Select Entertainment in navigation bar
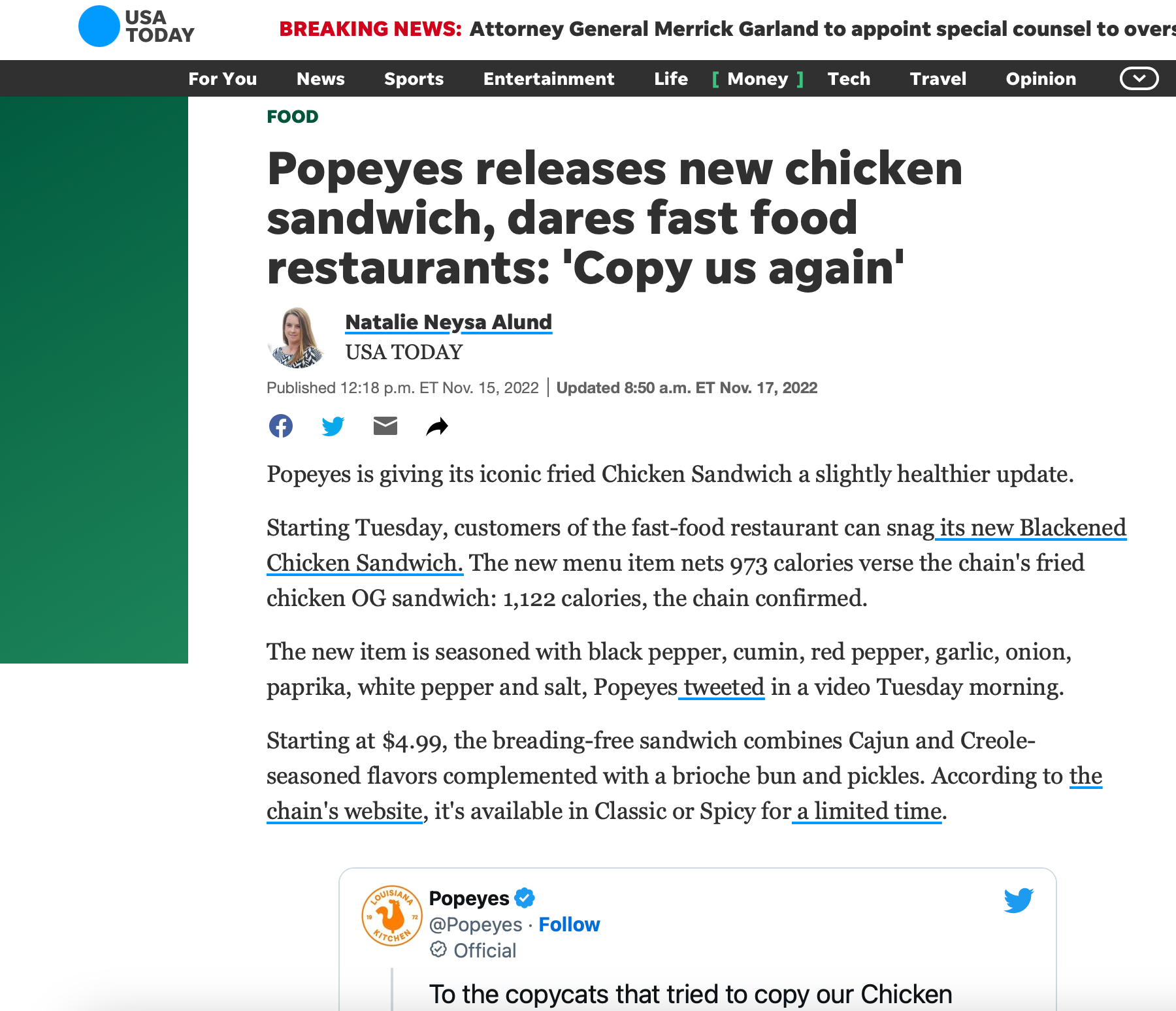 (x=549, y=79)
